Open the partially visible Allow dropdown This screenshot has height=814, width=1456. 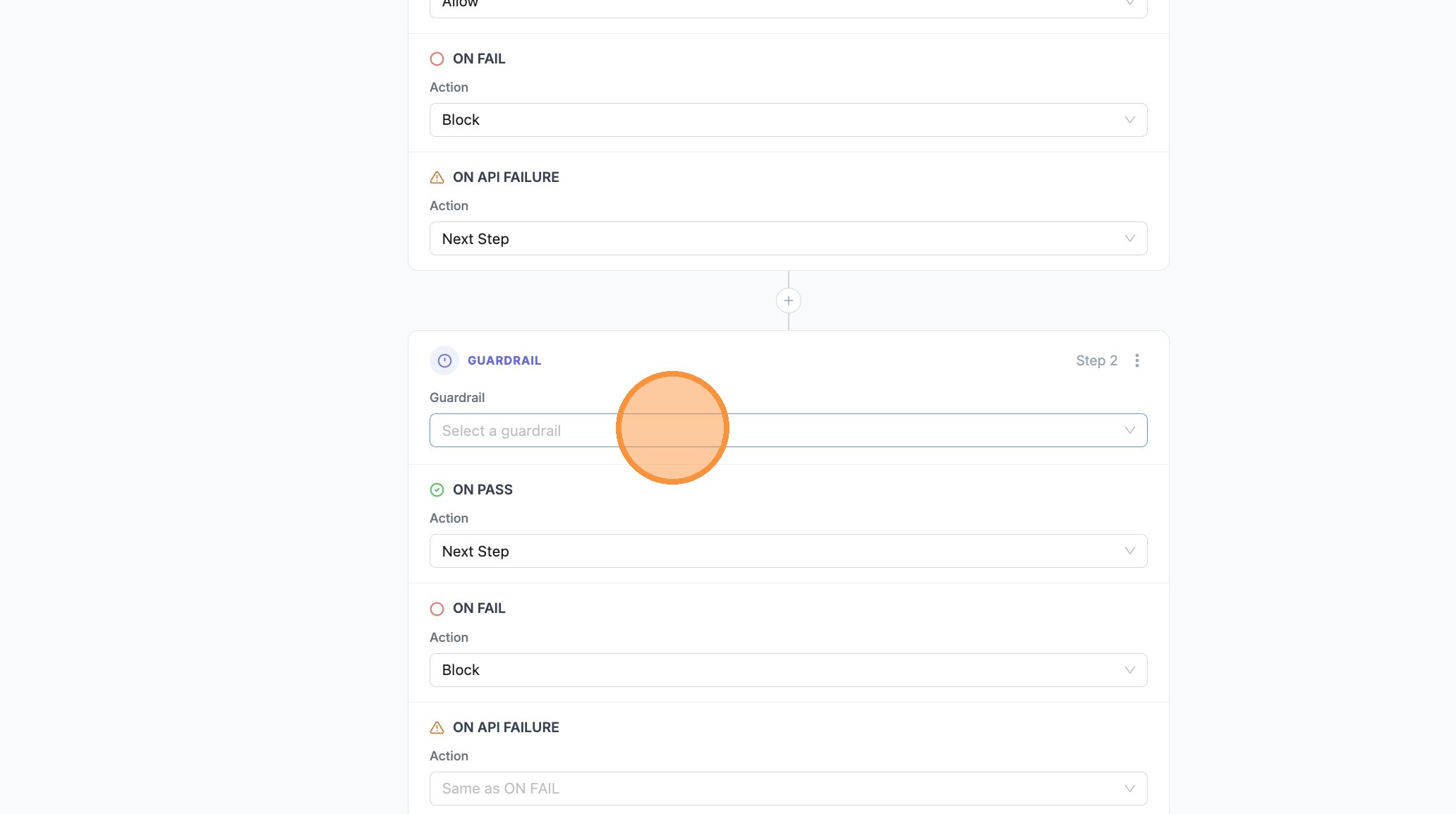(x=788, y=6)
